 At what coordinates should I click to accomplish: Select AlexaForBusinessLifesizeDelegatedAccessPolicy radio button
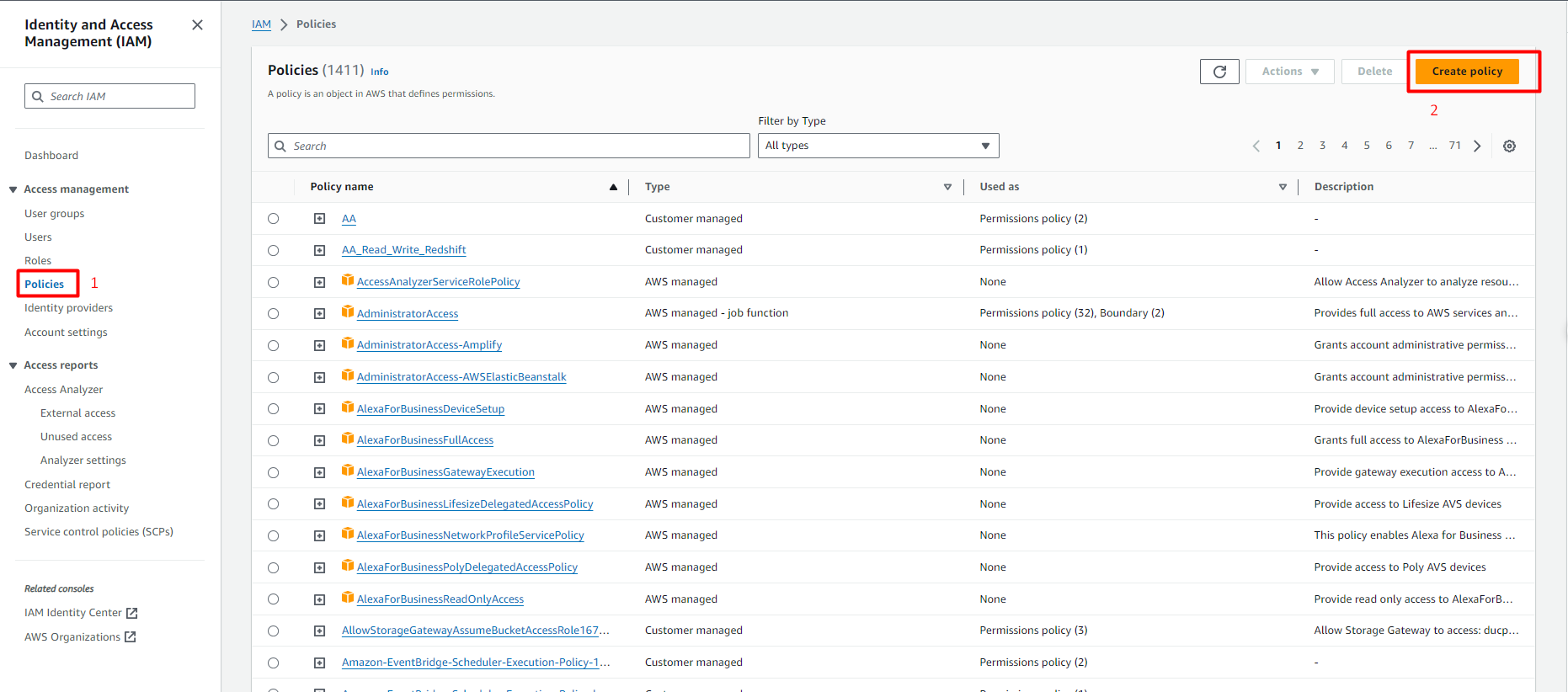coord(273,504)
